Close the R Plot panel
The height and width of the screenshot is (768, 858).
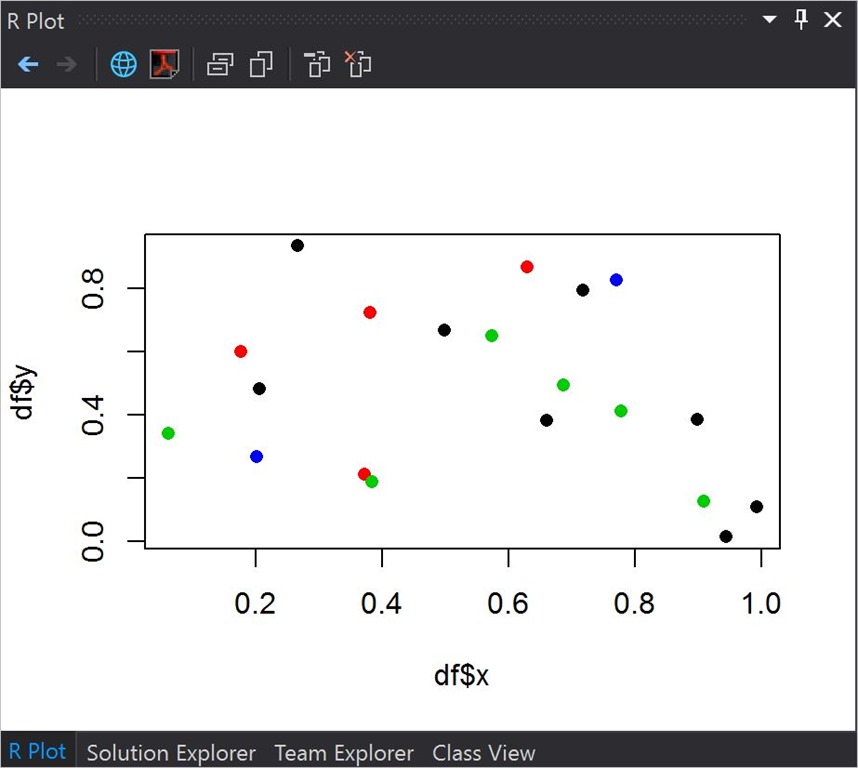click(832, 20)
